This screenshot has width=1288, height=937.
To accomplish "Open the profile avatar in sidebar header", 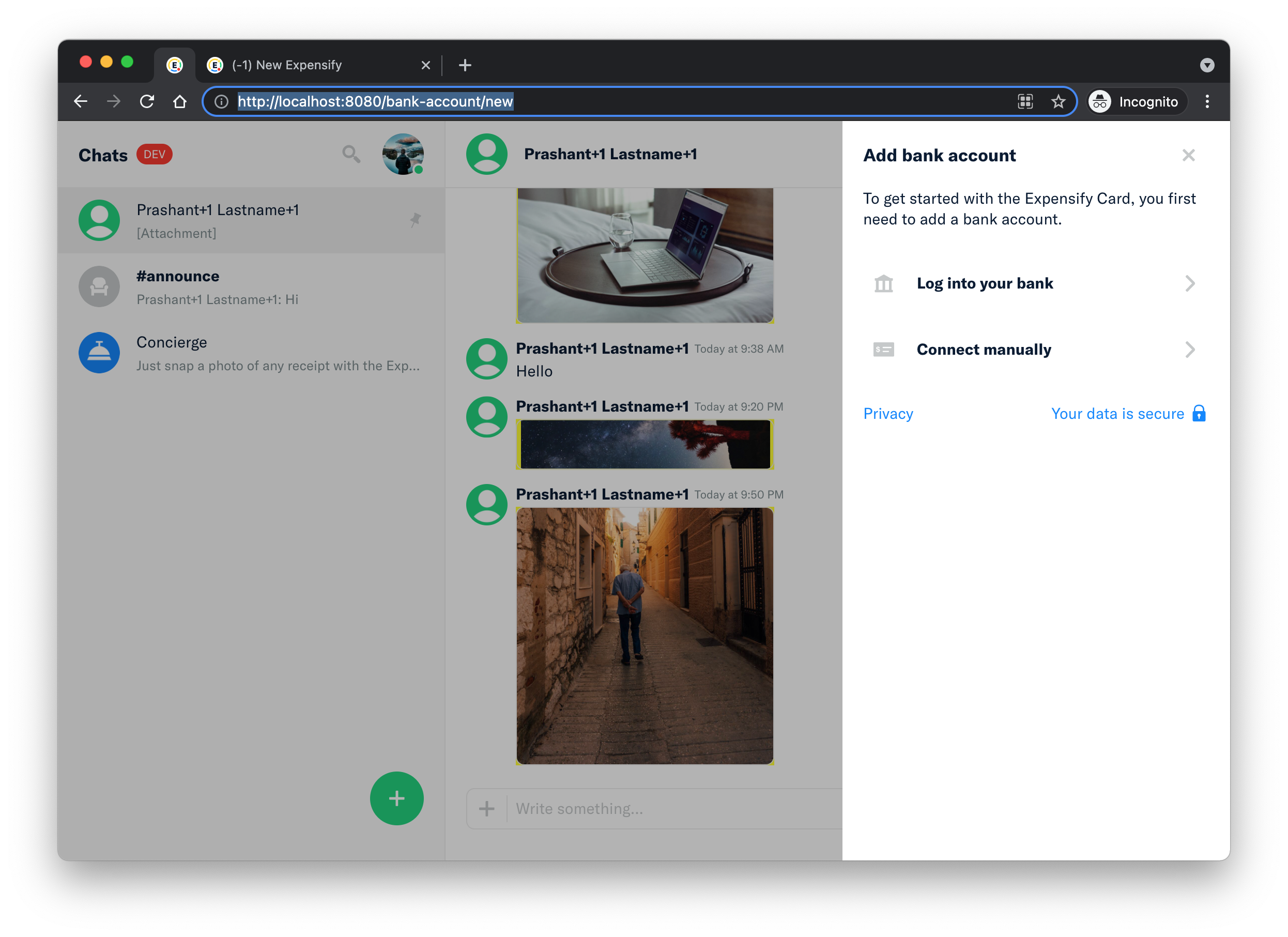I will (x=403, y=154).
